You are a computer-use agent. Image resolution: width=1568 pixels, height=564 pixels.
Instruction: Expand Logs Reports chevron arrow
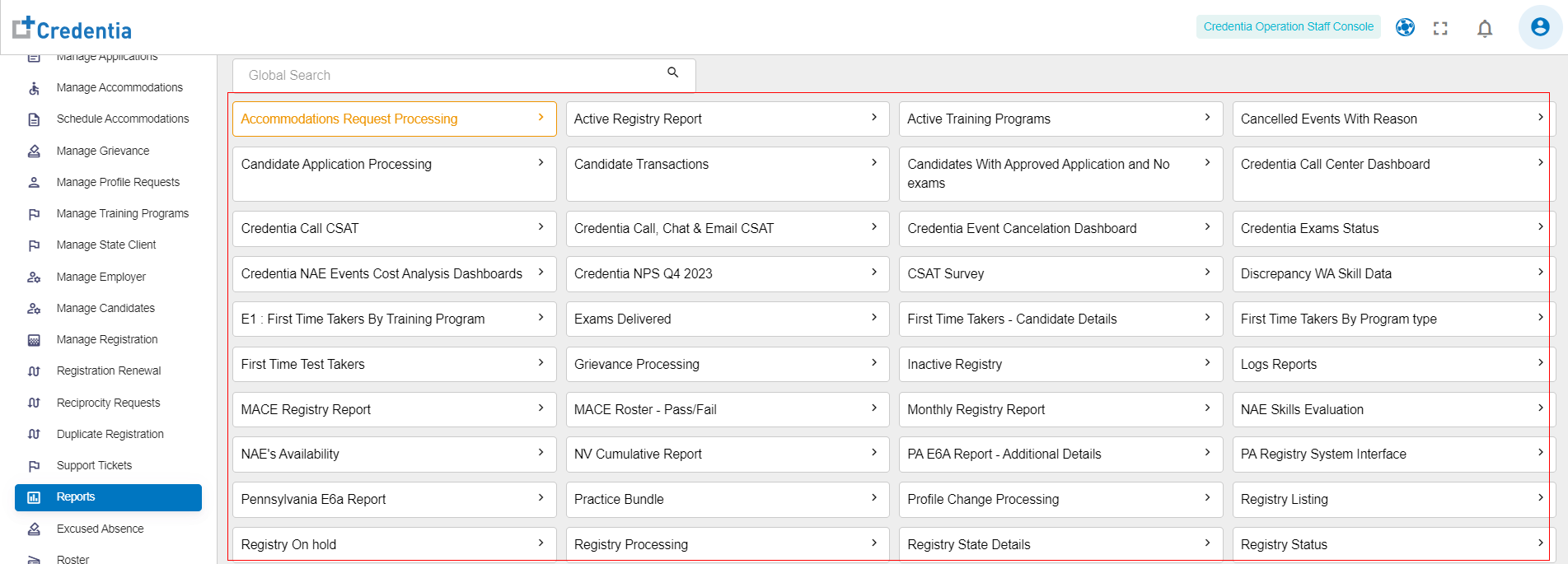pos(1539,363)
